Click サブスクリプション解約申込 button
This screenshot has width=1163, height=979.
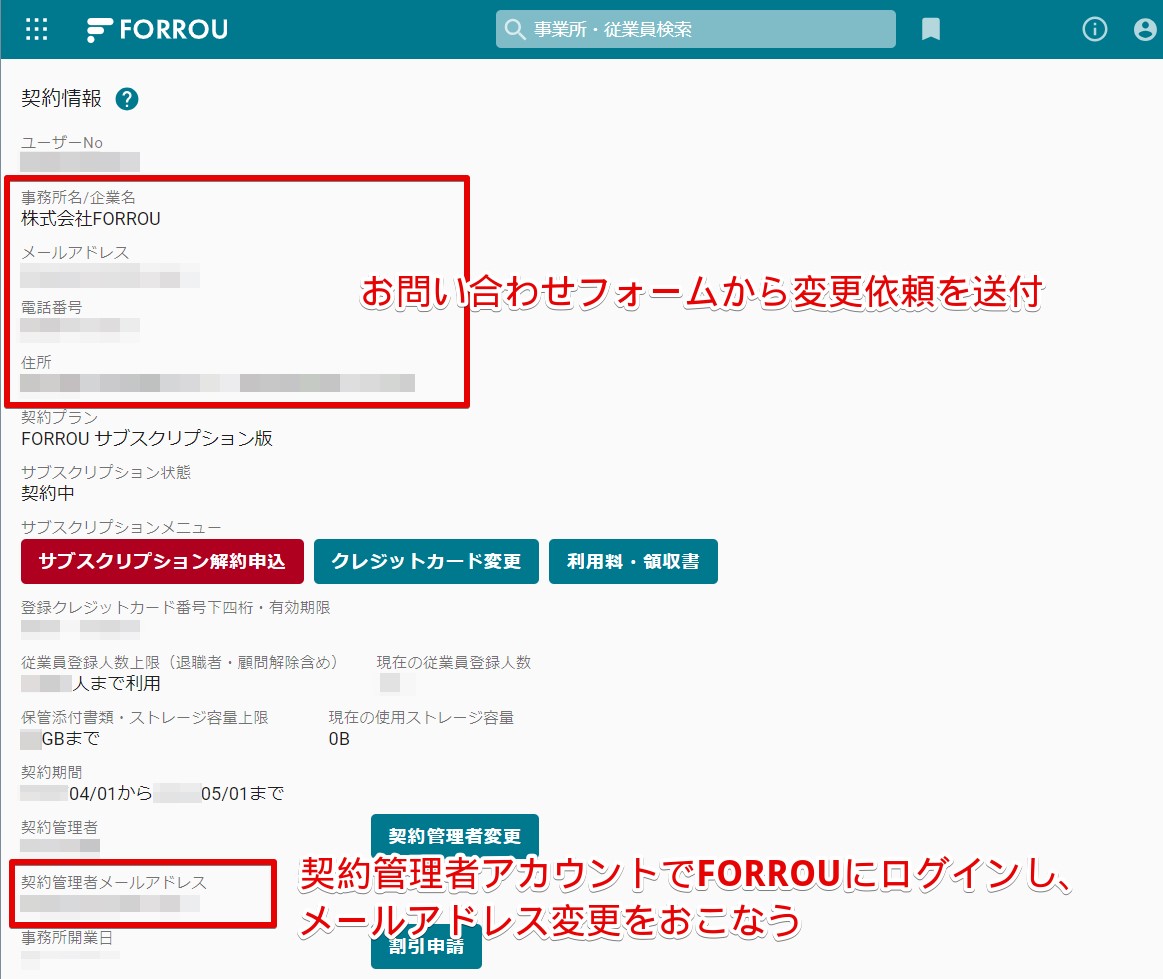click(x=162, y=561)
